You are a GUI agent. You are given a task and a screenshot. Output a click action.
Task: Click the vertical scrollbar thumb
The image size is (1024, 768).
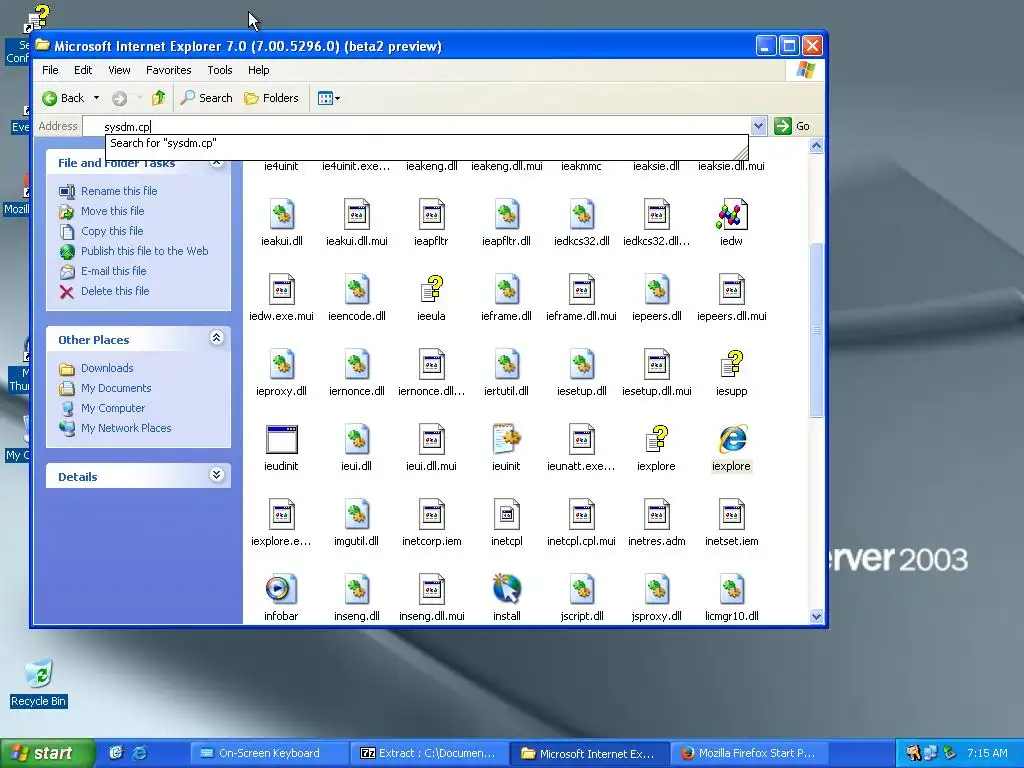pos(816,330)
